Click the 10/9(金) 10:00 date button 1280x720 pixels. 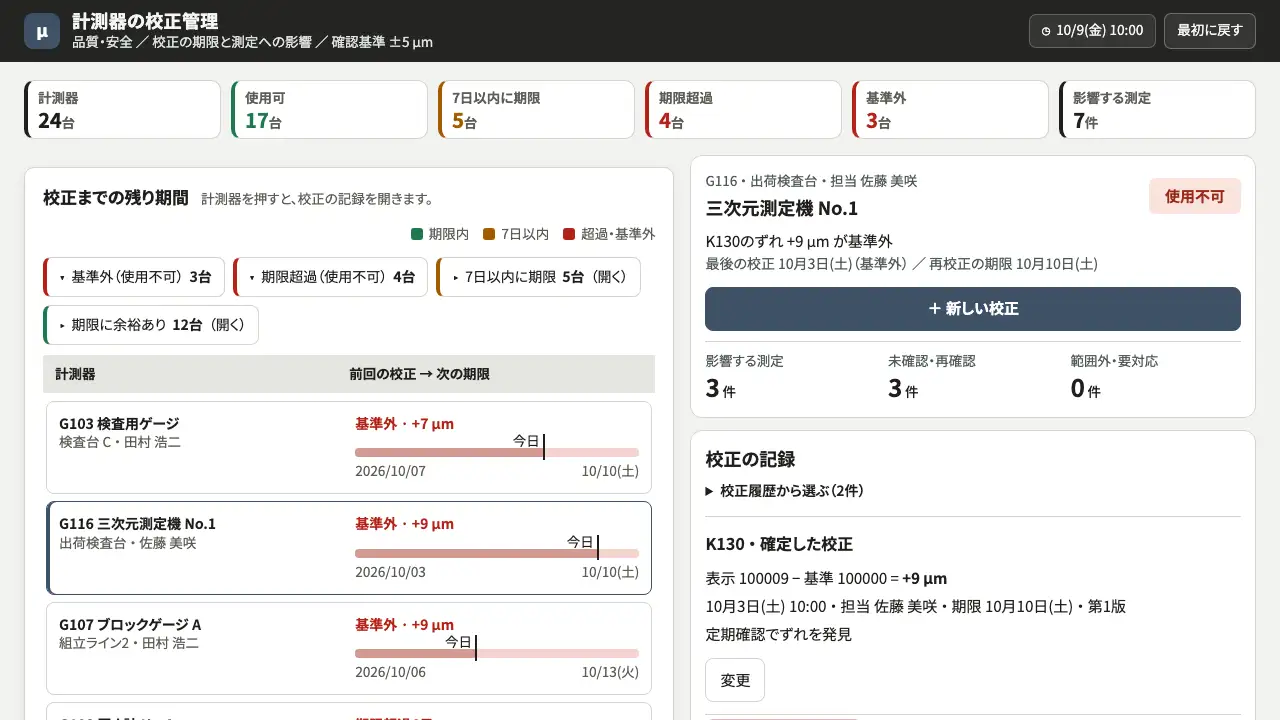(1092, 31)
